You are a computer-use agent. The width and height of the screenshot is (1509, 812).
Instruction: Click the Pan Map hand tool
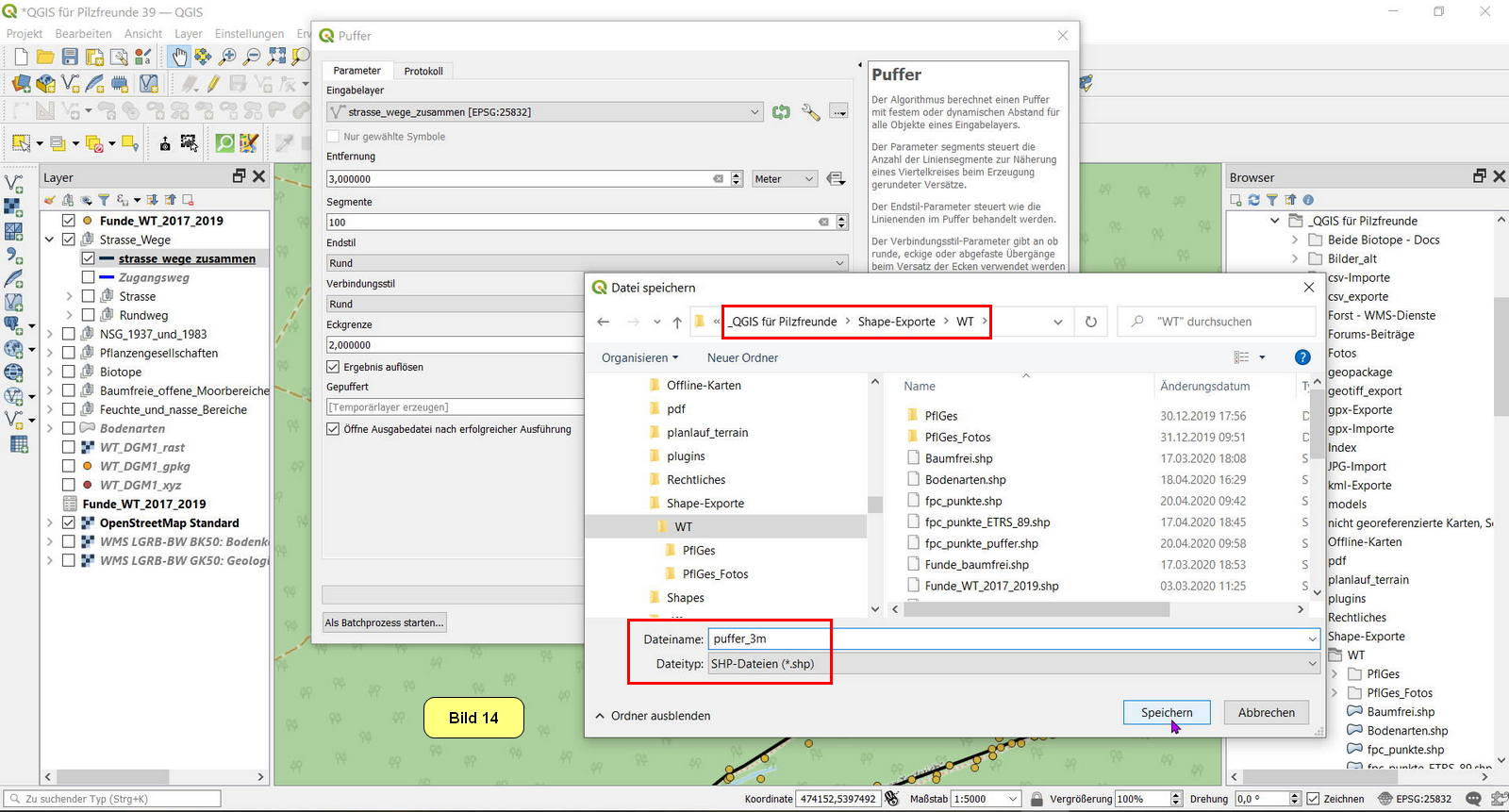point(178,58)
